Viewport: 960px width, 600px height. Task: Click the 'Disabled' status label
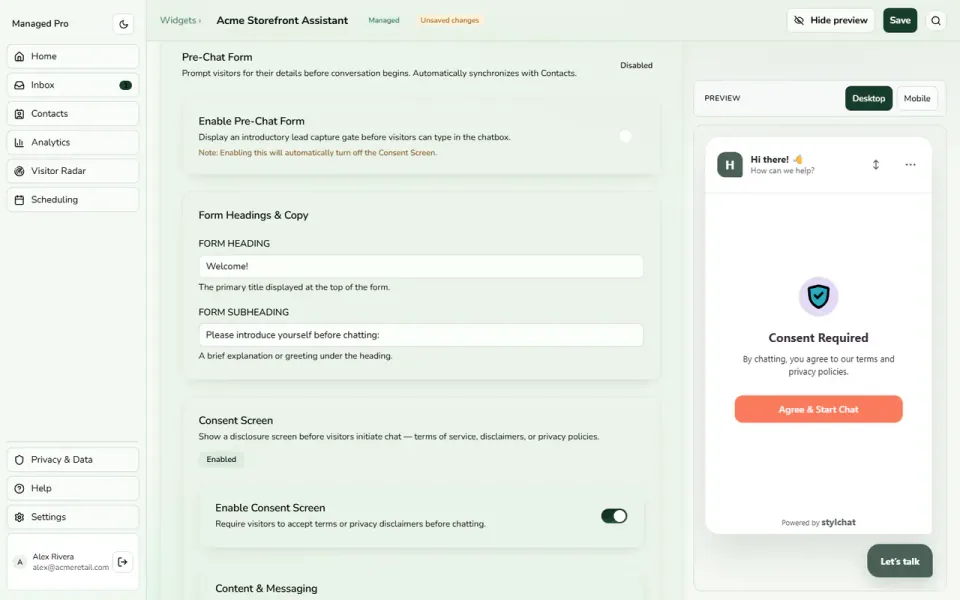point(636,66)
